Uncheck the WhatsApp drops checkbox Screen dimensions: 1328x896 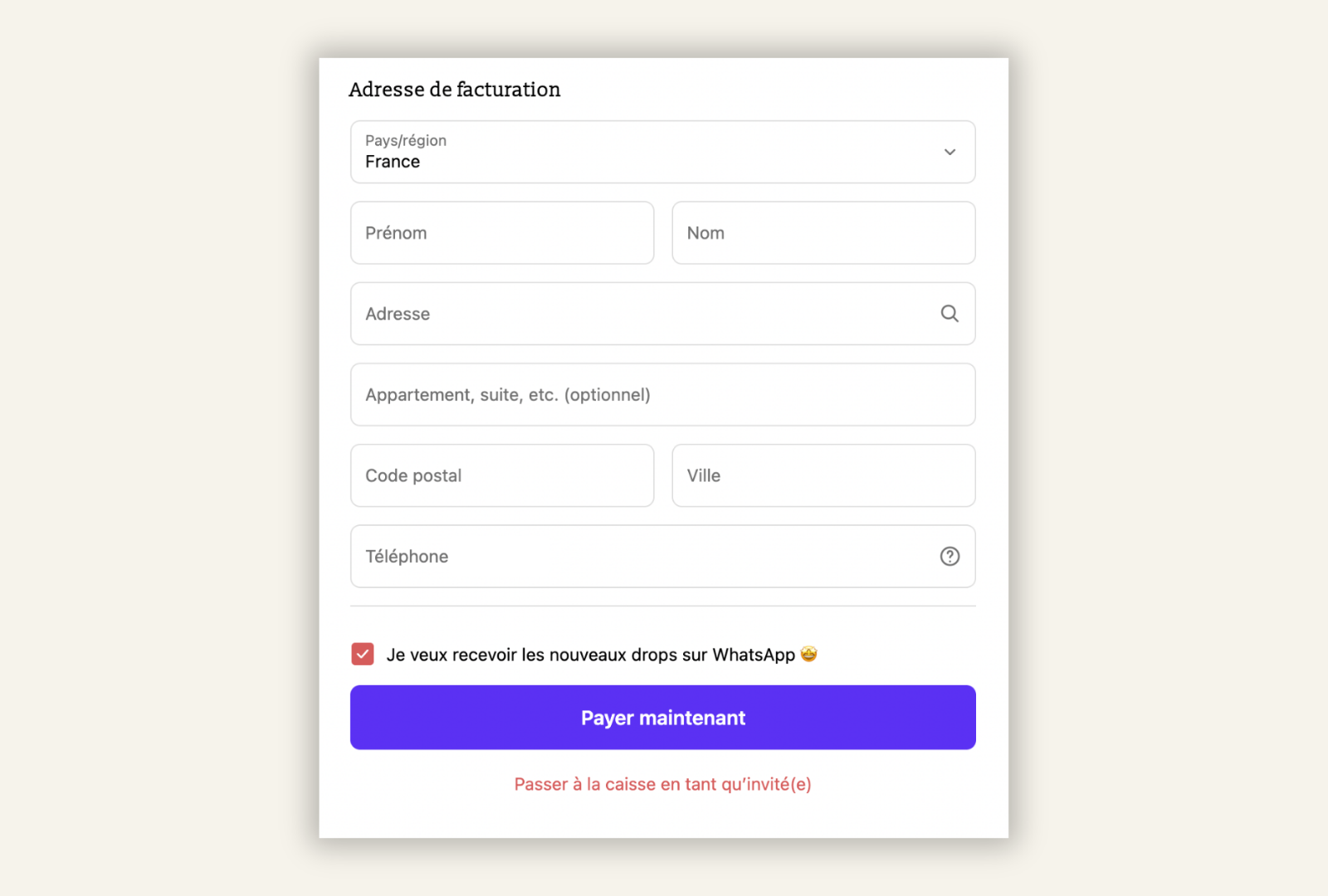(363, 655)
